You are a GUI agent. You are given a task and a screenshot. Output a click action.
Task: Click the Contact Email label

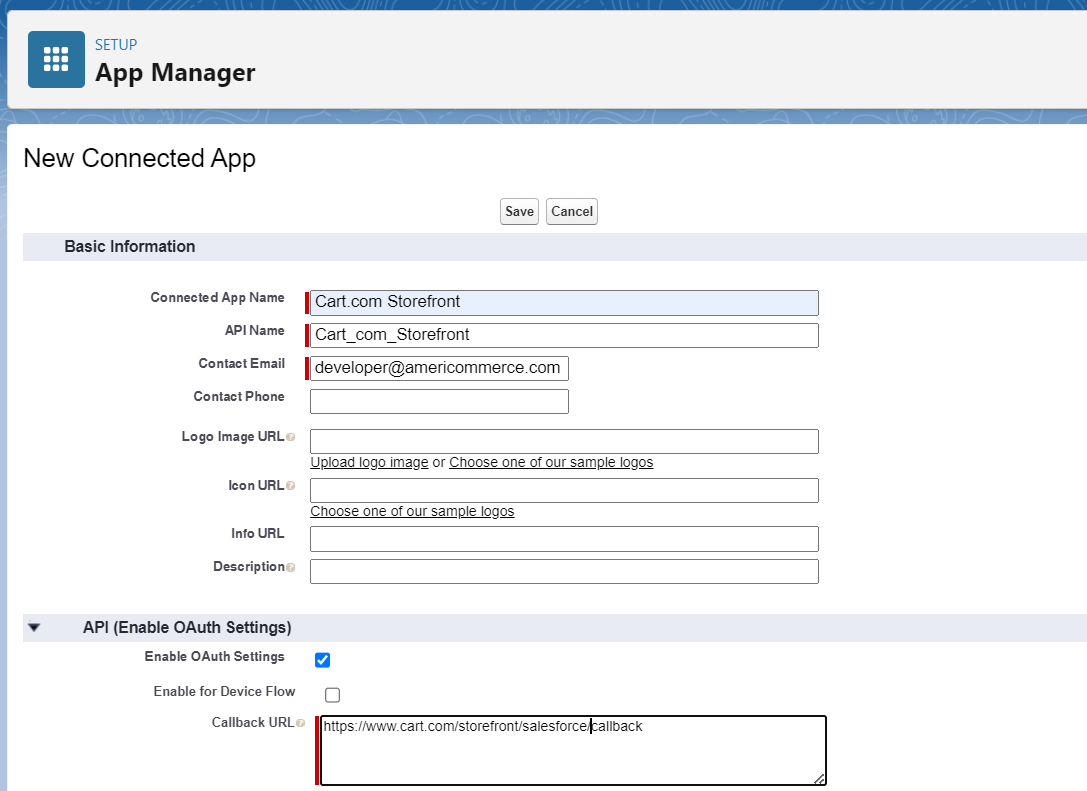241,364
